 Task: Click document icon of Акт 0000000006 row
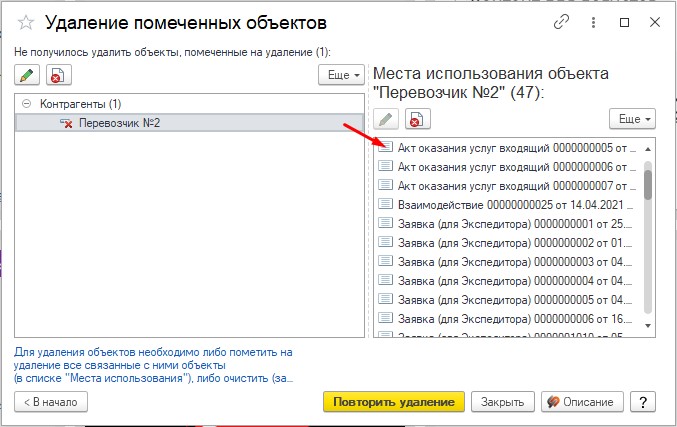coord(386,166)
